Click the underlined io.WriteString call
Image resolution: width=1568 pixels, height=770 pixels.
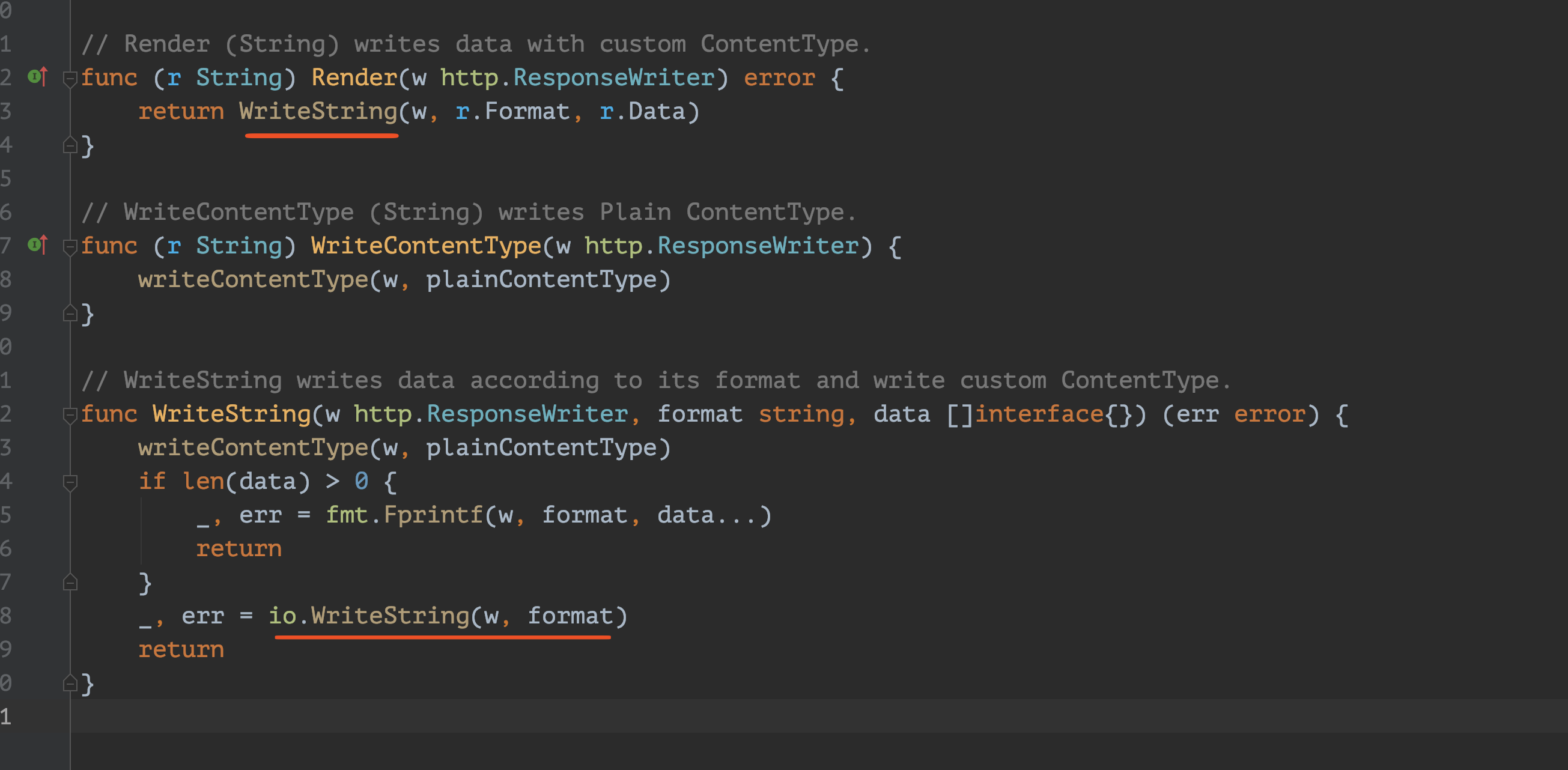tap(389, 616)
